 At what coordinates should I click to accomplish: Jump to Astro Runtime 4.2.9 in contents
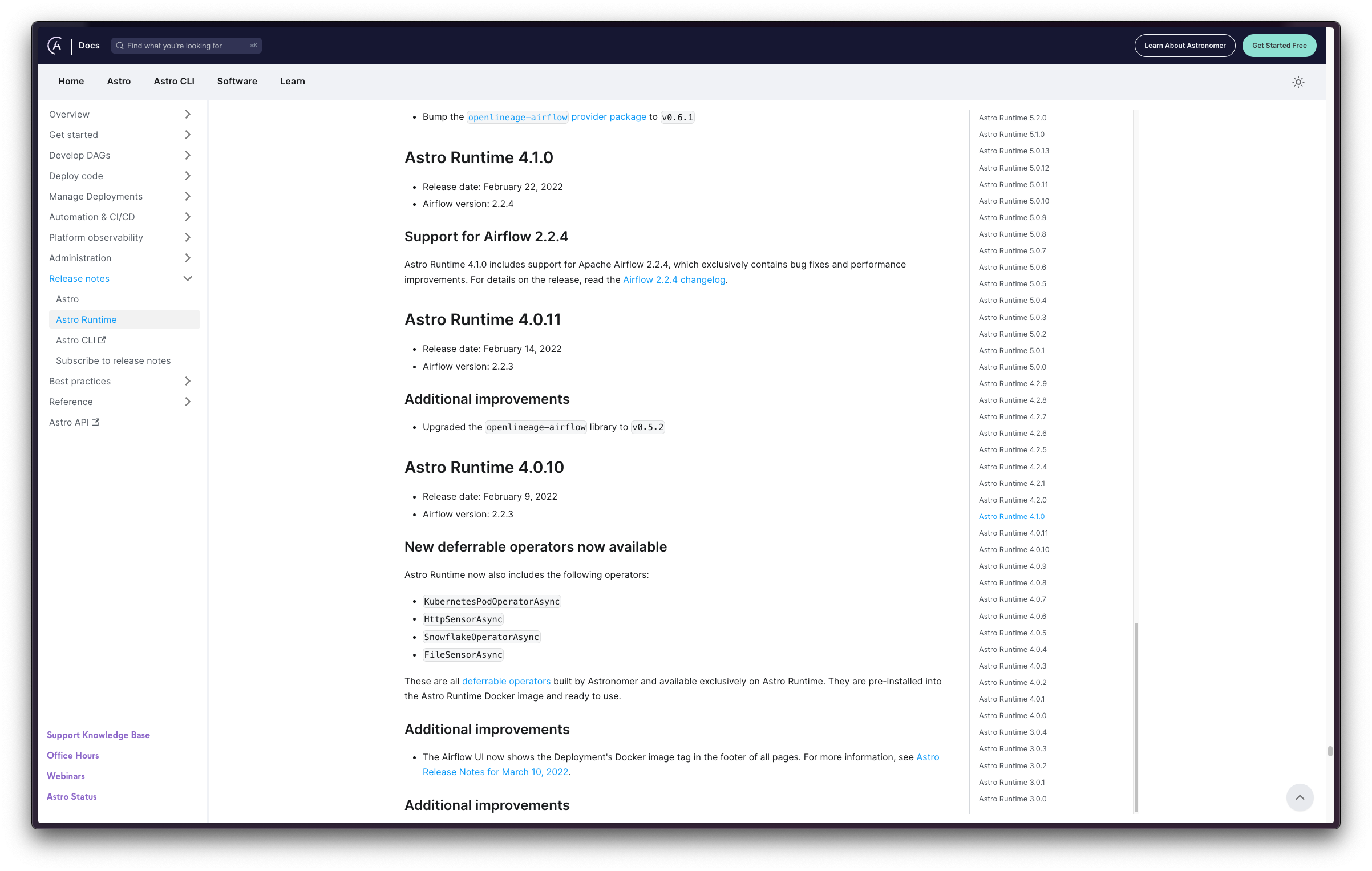click(x=1012, y=383)
